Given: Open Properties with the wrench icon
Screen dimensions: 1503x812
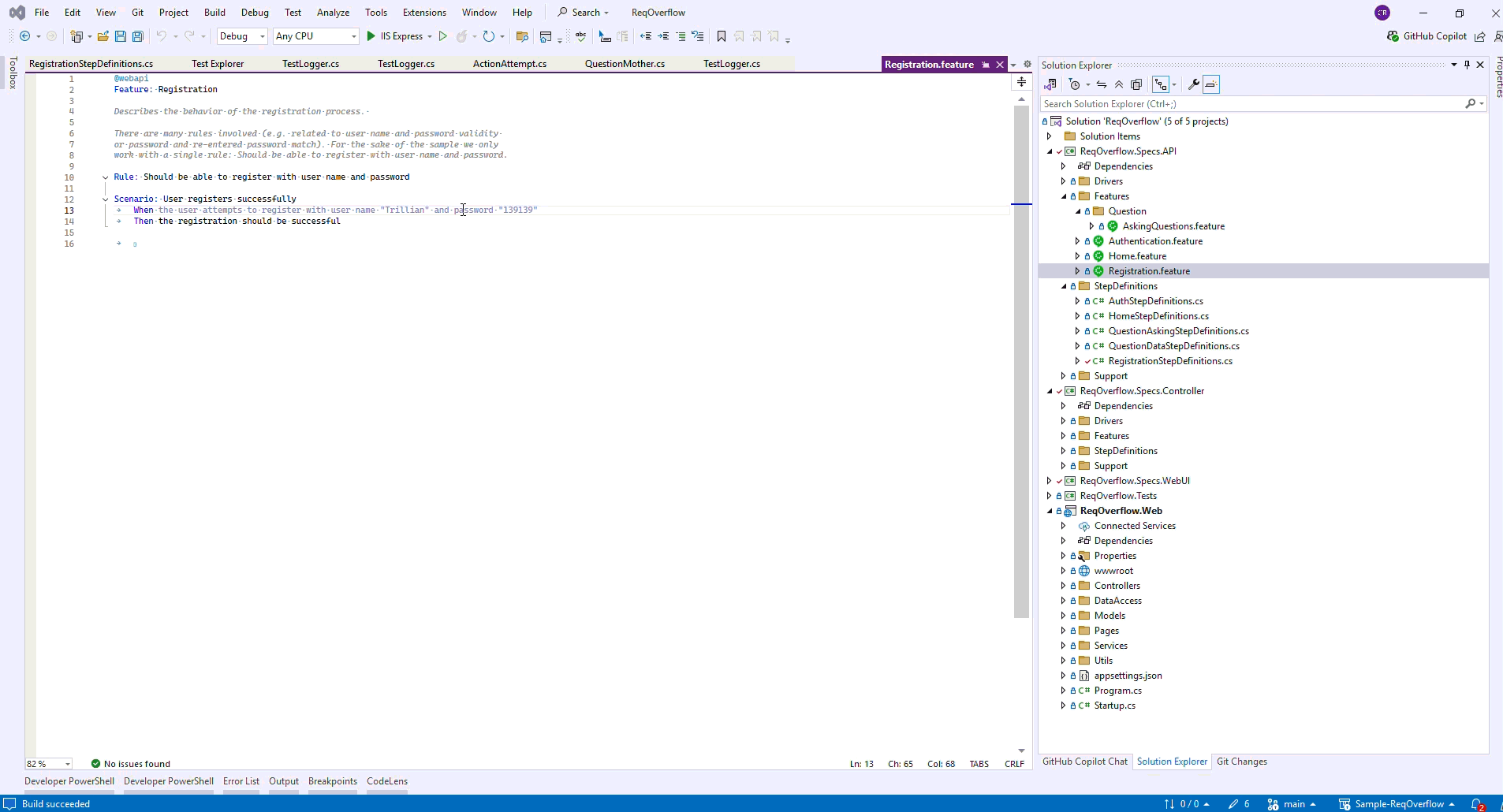Looking at the screenshot, I should click(1194, 84).
